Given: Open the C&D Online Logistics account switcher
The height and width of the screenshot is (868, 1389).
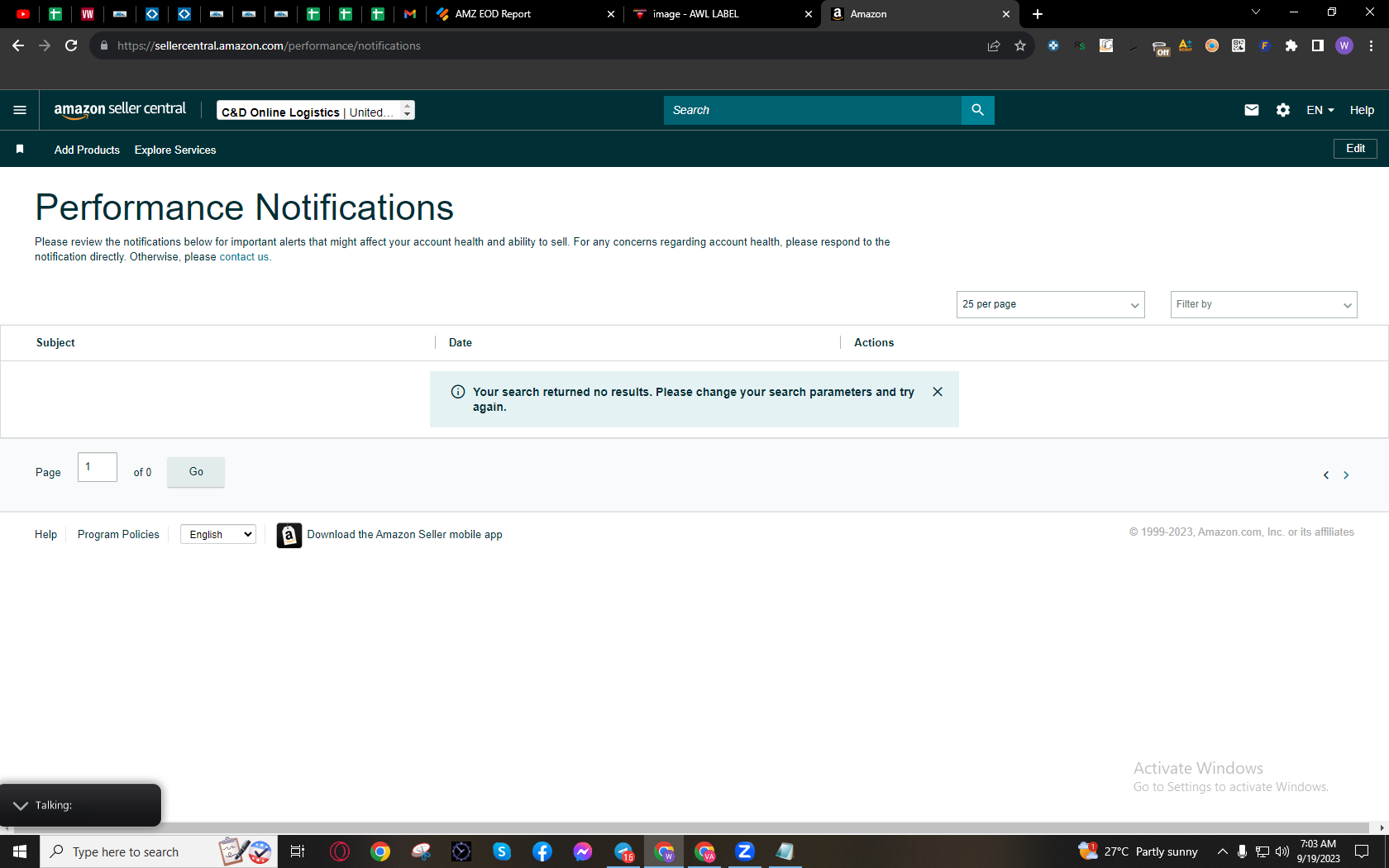Looking at the screenshot, I should pos(316,111).
